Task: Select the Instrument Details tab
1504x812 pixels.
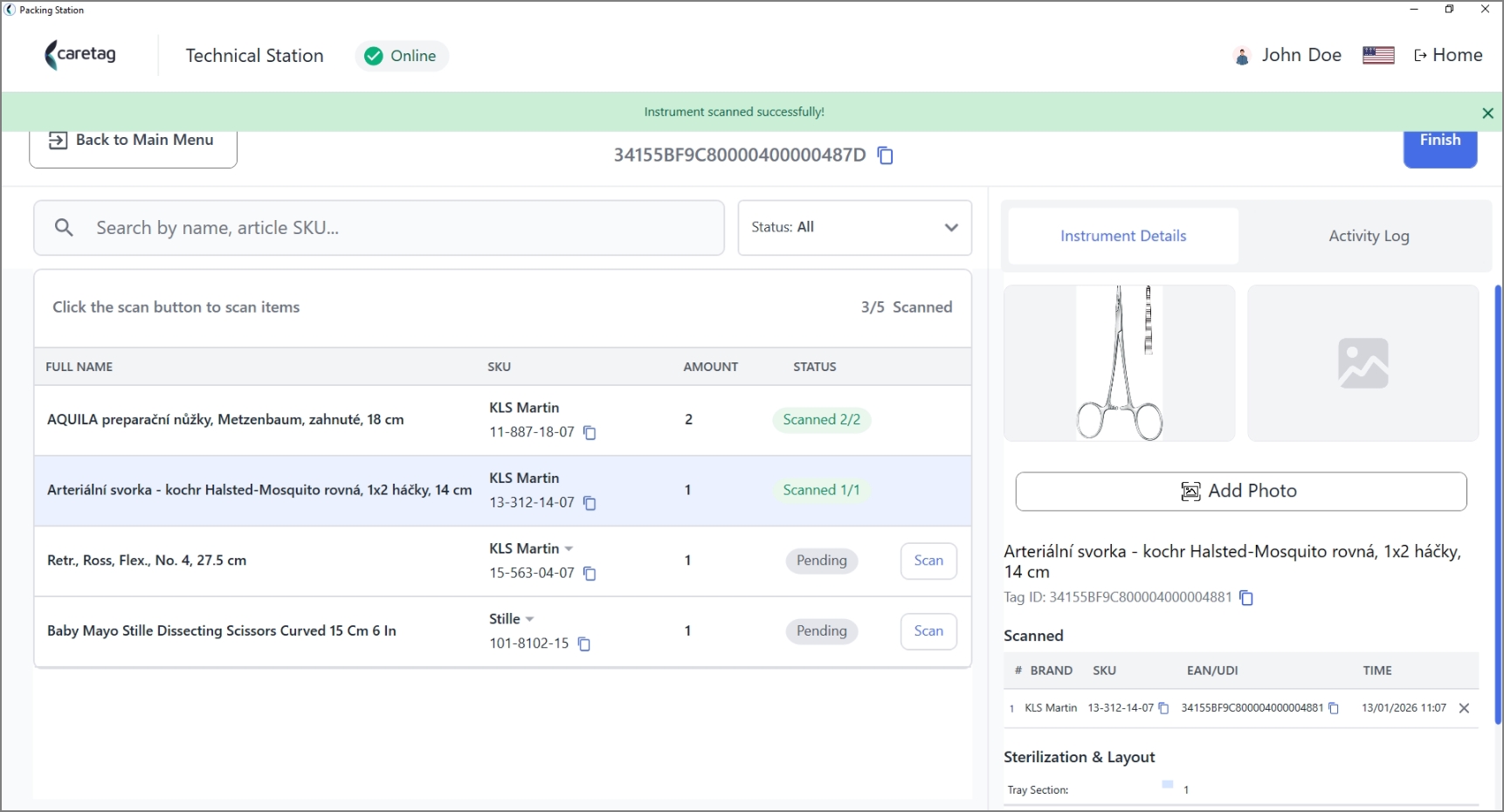Action: click(1123, 236)
